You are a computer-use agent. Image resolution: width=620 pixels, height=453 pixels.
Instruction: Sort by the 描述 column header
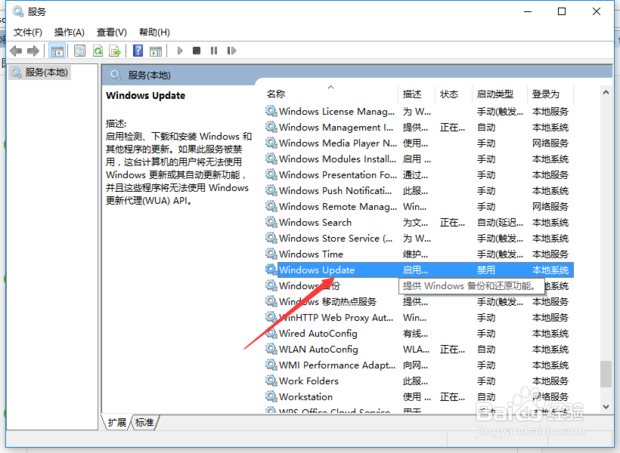412,94
